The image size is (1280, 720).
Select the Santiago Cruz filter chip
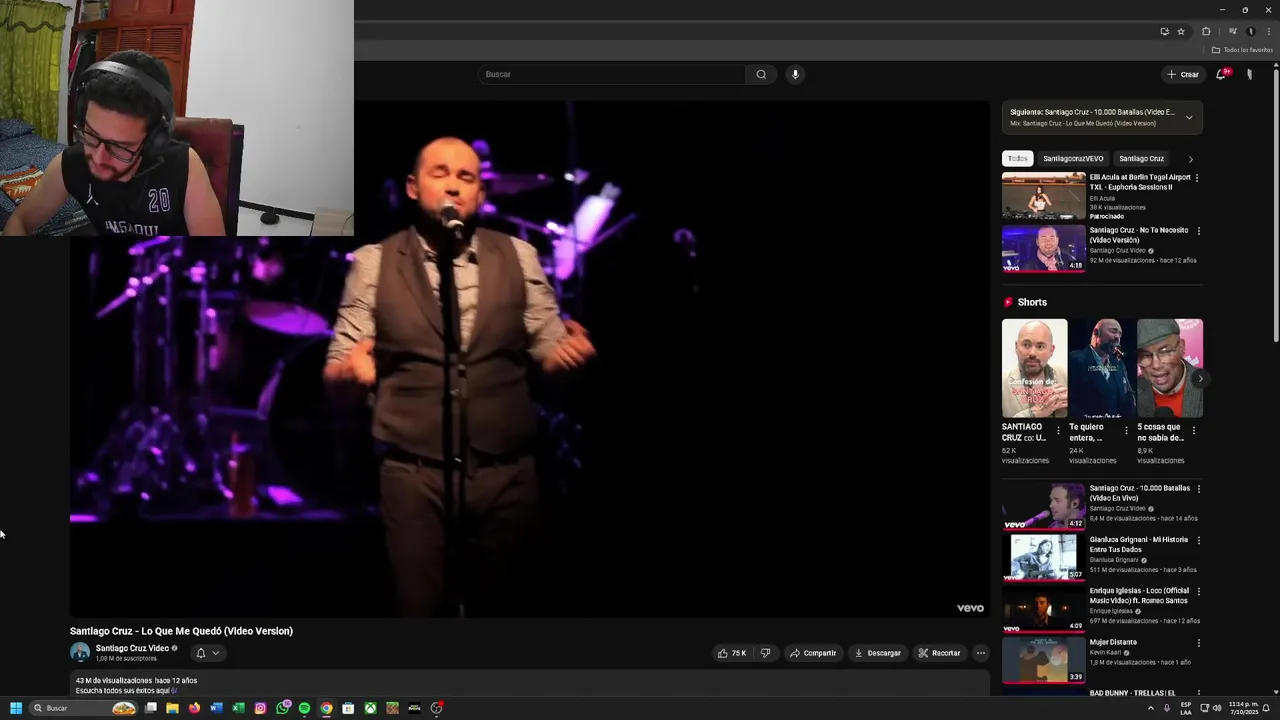point(1141,158)
